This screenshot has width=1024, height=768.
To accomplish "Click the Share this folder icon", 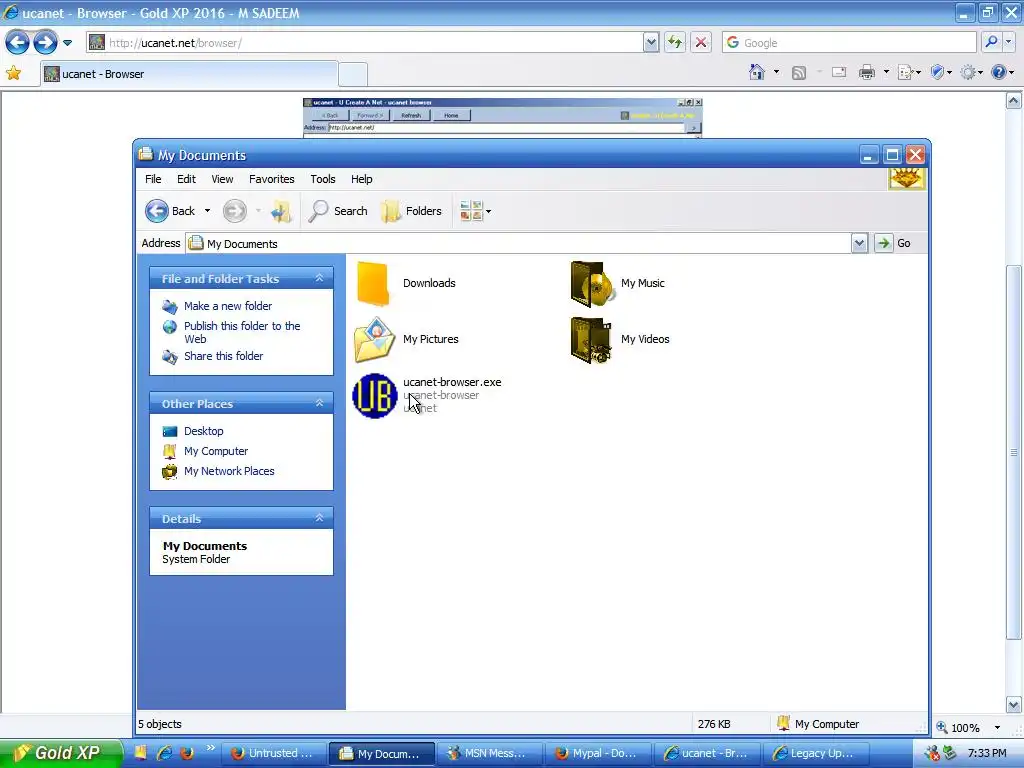I will pos(170,357).
